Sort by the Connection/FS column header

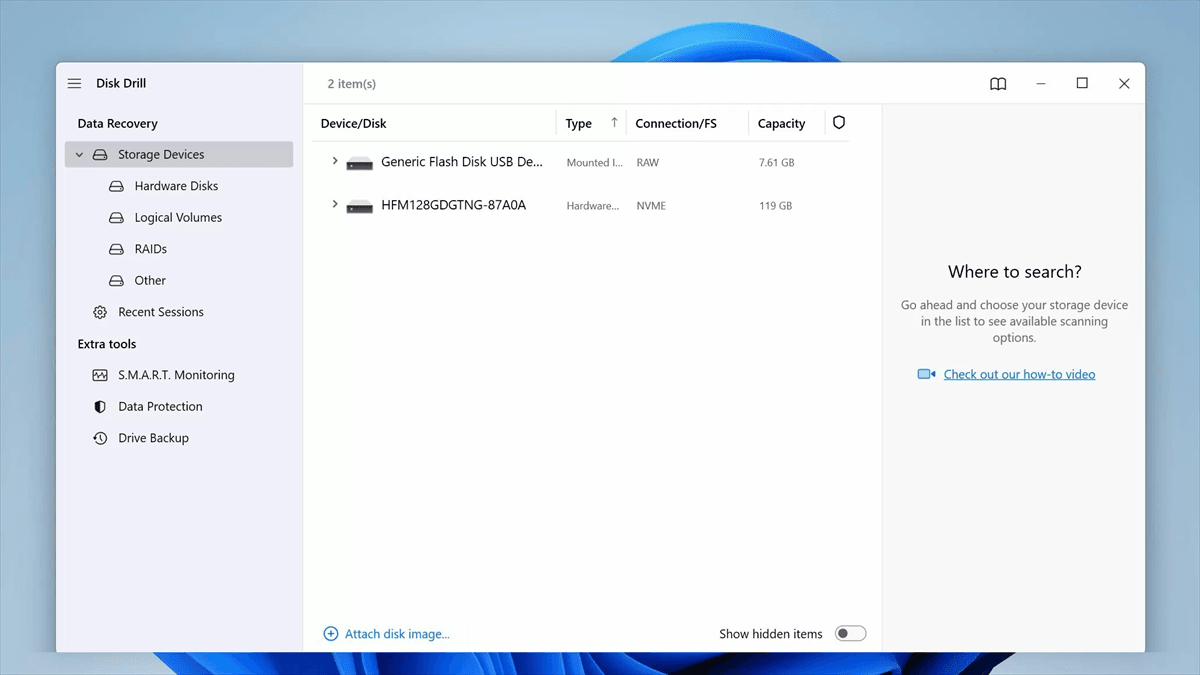(676, 124)
